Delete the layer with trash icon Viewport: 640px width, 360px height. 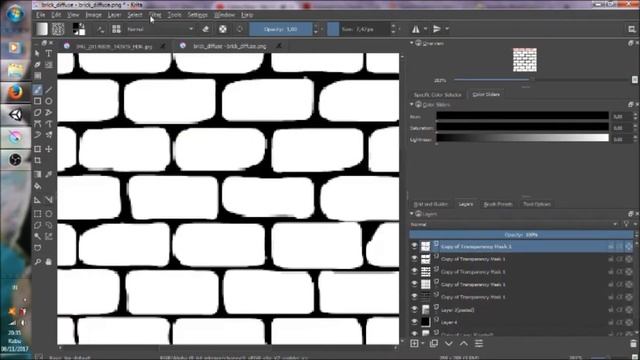pos(633,344)
